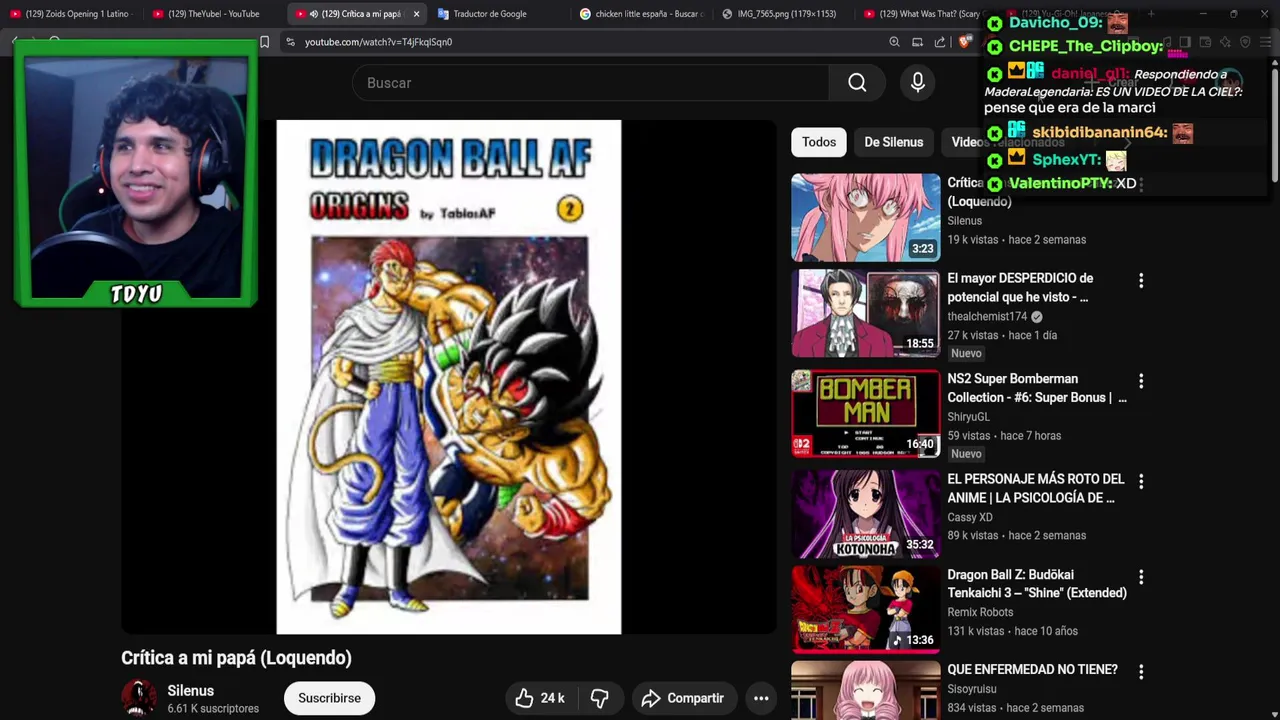The image size is (1280, 720).
Task: Click the '6.61 K suscriptores' text
Action: tap(213, 709)
